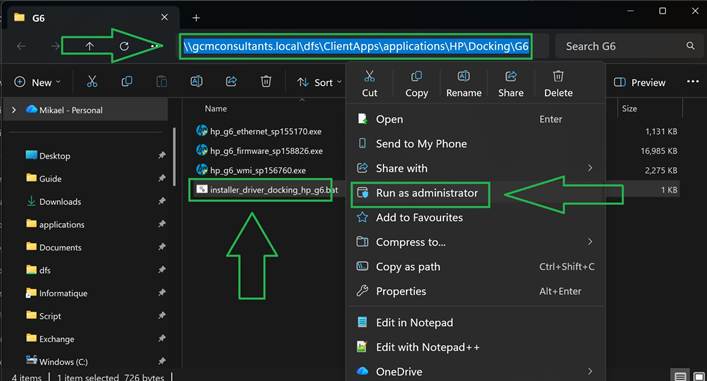Open Properties from context menu
The height and width of the screenshot is (381, 707).
point(476,291)
